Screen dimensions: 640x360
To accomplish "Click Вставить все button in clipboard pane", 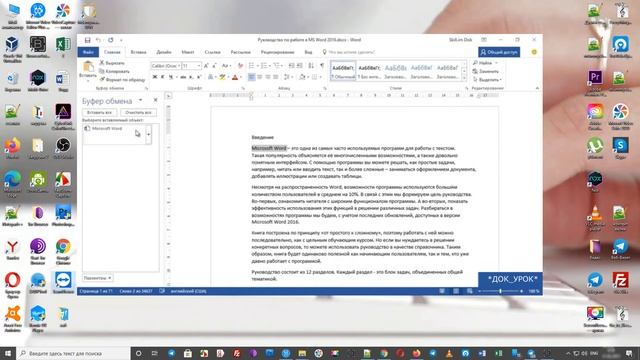I will click(99, 112).
